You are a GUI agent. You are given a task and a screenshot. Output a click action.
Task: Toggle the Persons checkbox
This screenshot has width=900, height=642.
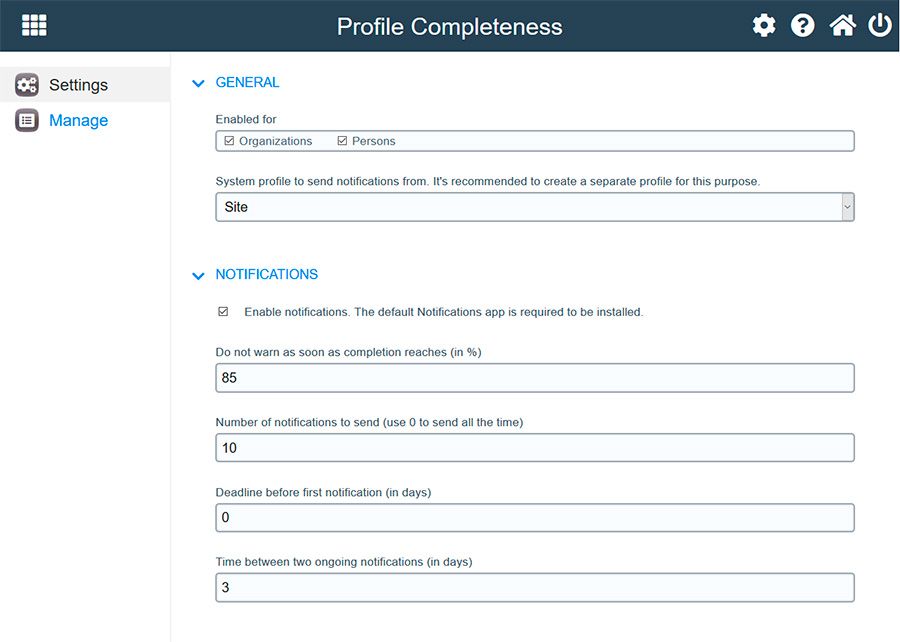(x=342, y=141)
